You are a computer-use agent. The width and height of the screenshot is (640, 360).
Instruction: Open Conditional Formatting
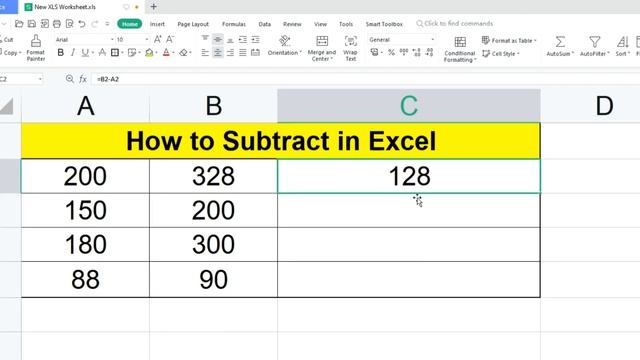click(460, 49)
